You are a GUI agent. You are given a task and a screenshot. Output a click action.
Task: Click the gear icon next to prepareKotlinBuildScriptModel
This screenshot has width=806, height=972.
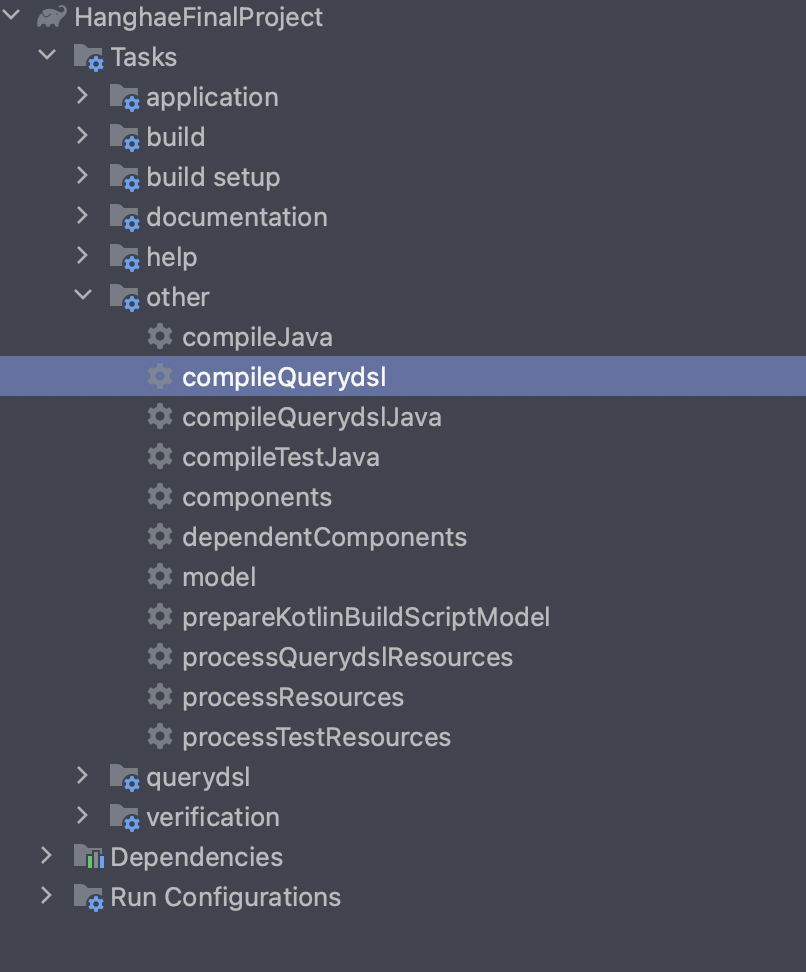point(160,616)
